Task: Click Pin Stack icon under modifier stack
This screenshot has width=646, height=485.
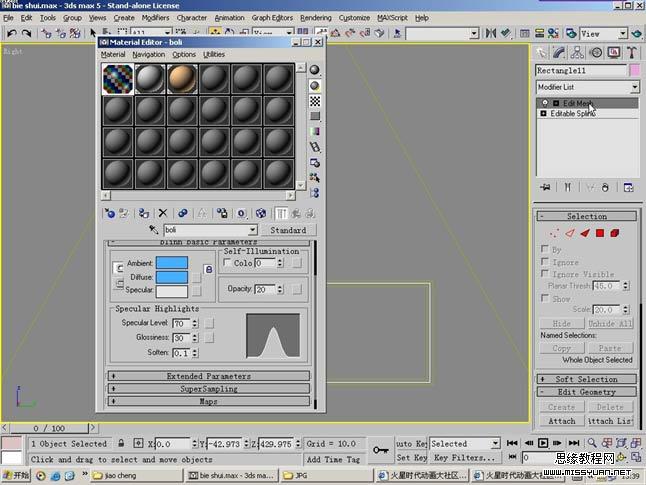Action: [545, 187]
